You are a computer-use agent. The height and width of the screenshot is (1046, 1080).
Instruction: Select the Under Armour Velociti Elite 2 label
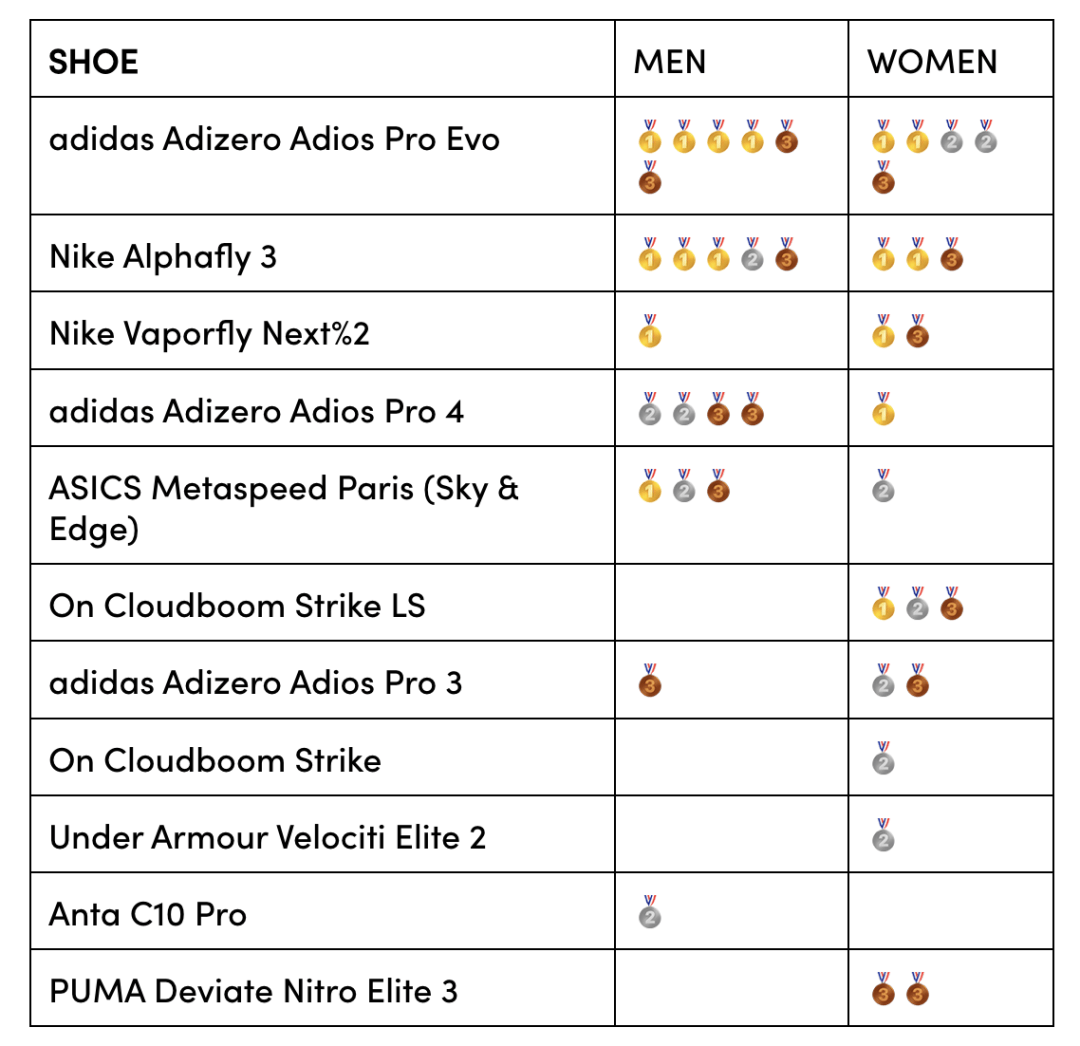(x=268, y=837)
